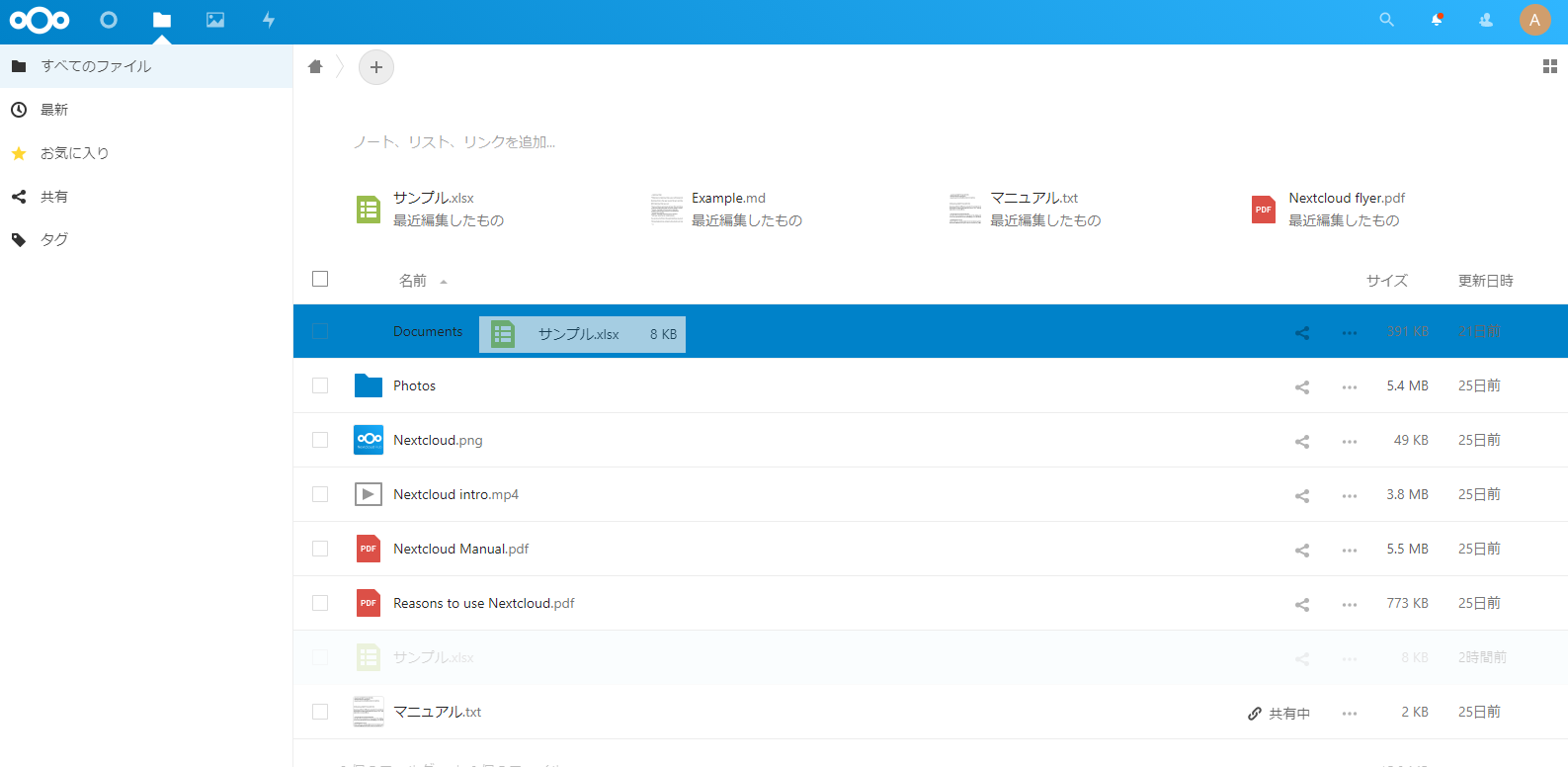Click the Reasons to use Nextcloud.pdf PDF icon
Screen dimensions: 1568x767
pos(369,603)
